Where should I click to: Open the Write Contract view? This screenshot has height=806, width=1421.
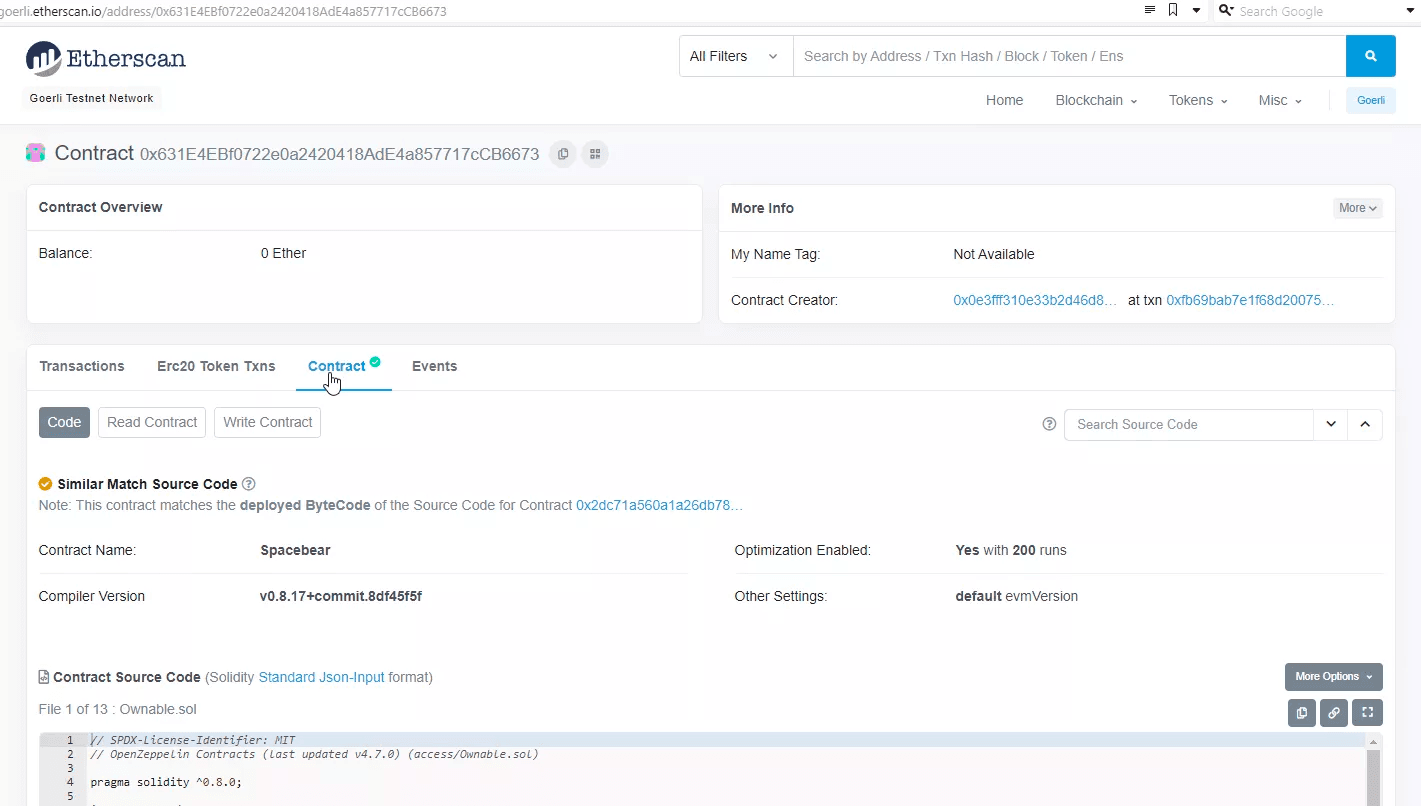coord(268,422)
